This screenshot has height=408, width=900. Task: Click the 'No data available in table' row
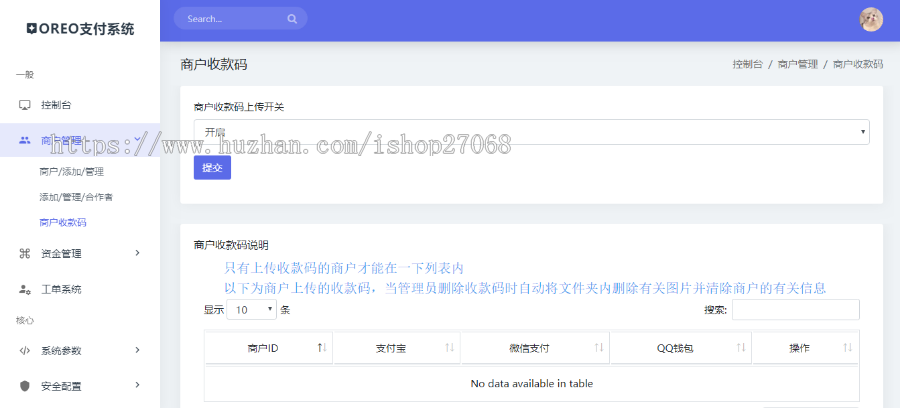532,383
